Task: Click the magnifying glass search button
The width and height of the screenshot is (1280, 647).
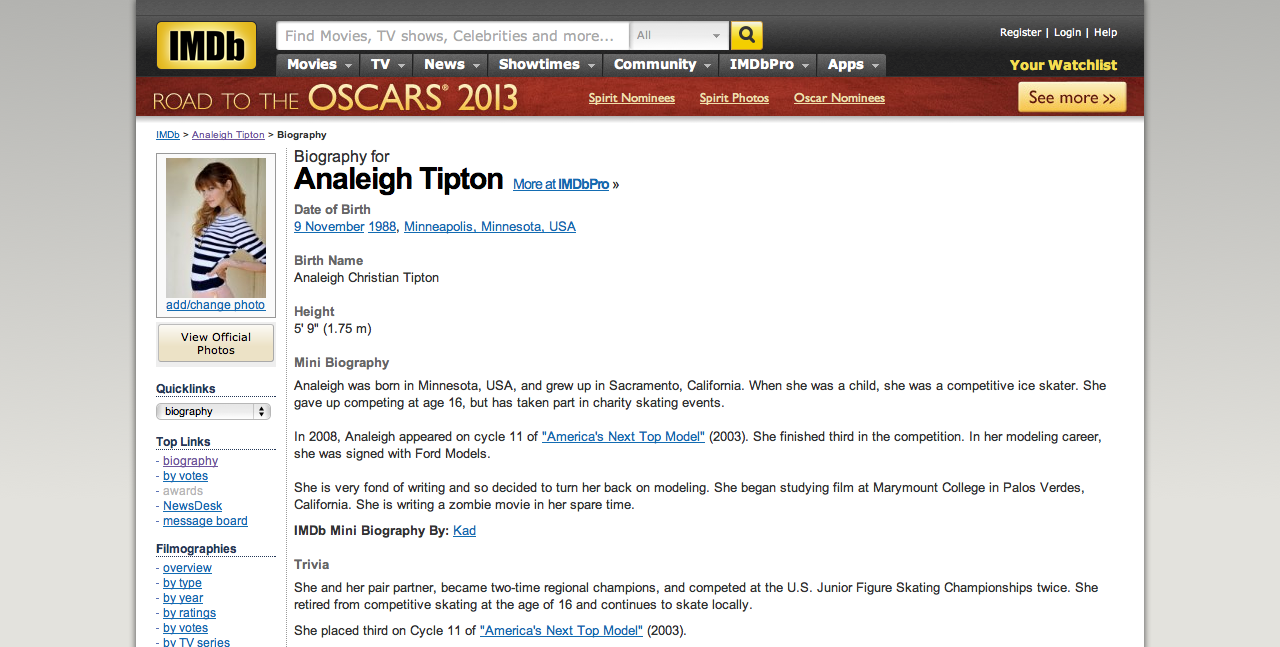Action: pos(747,36)
